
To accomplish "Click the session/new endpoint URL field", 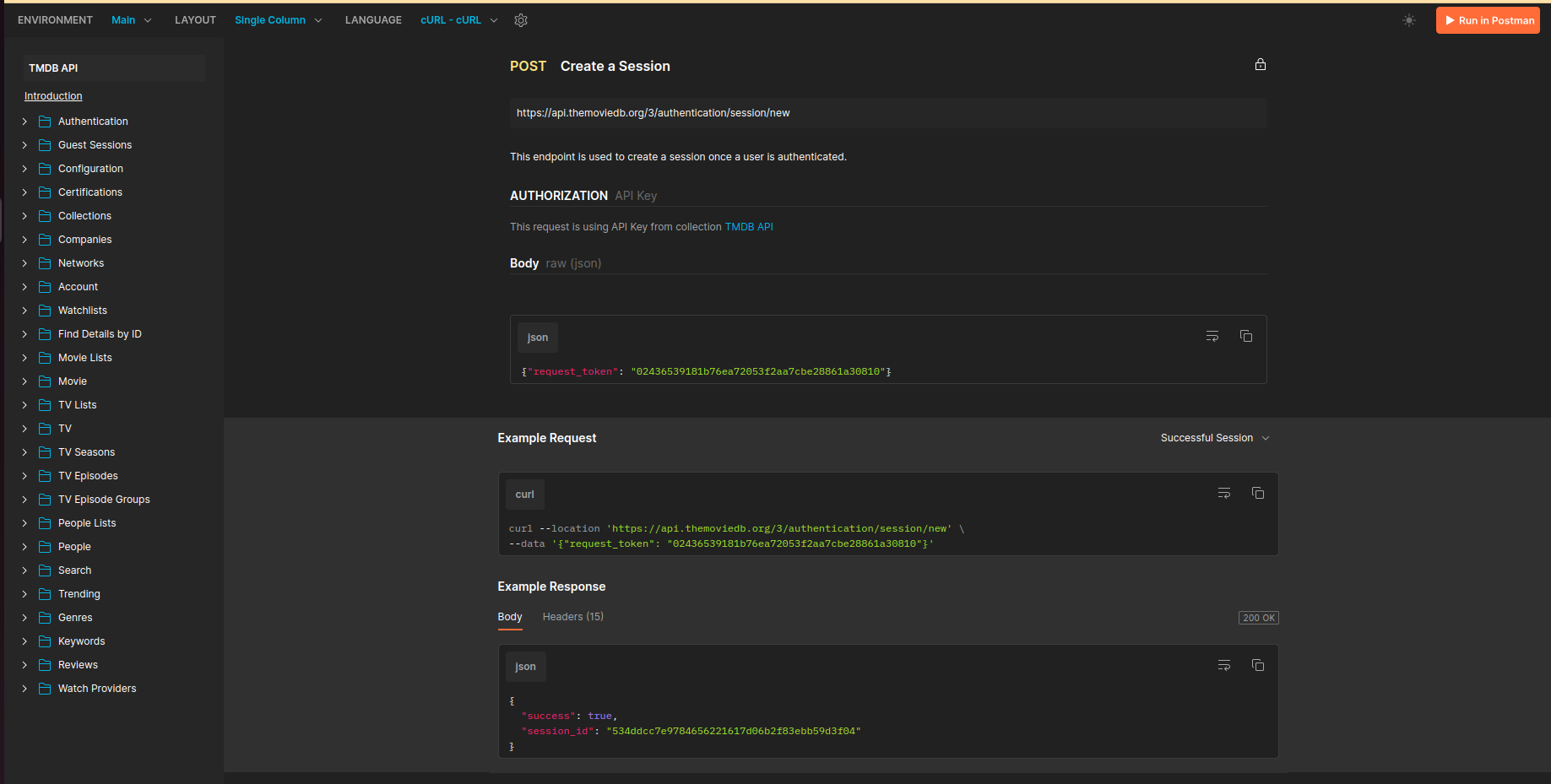I will [888, 113].
